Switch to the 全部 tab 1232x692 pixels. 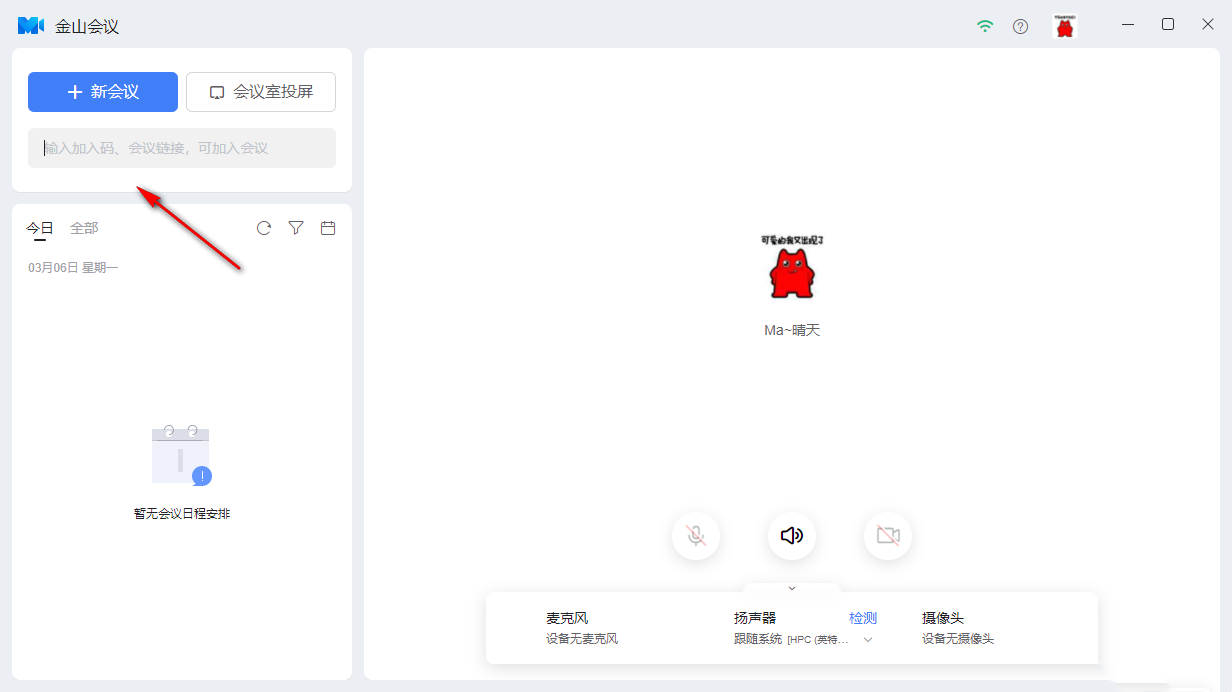pos(84,228)
